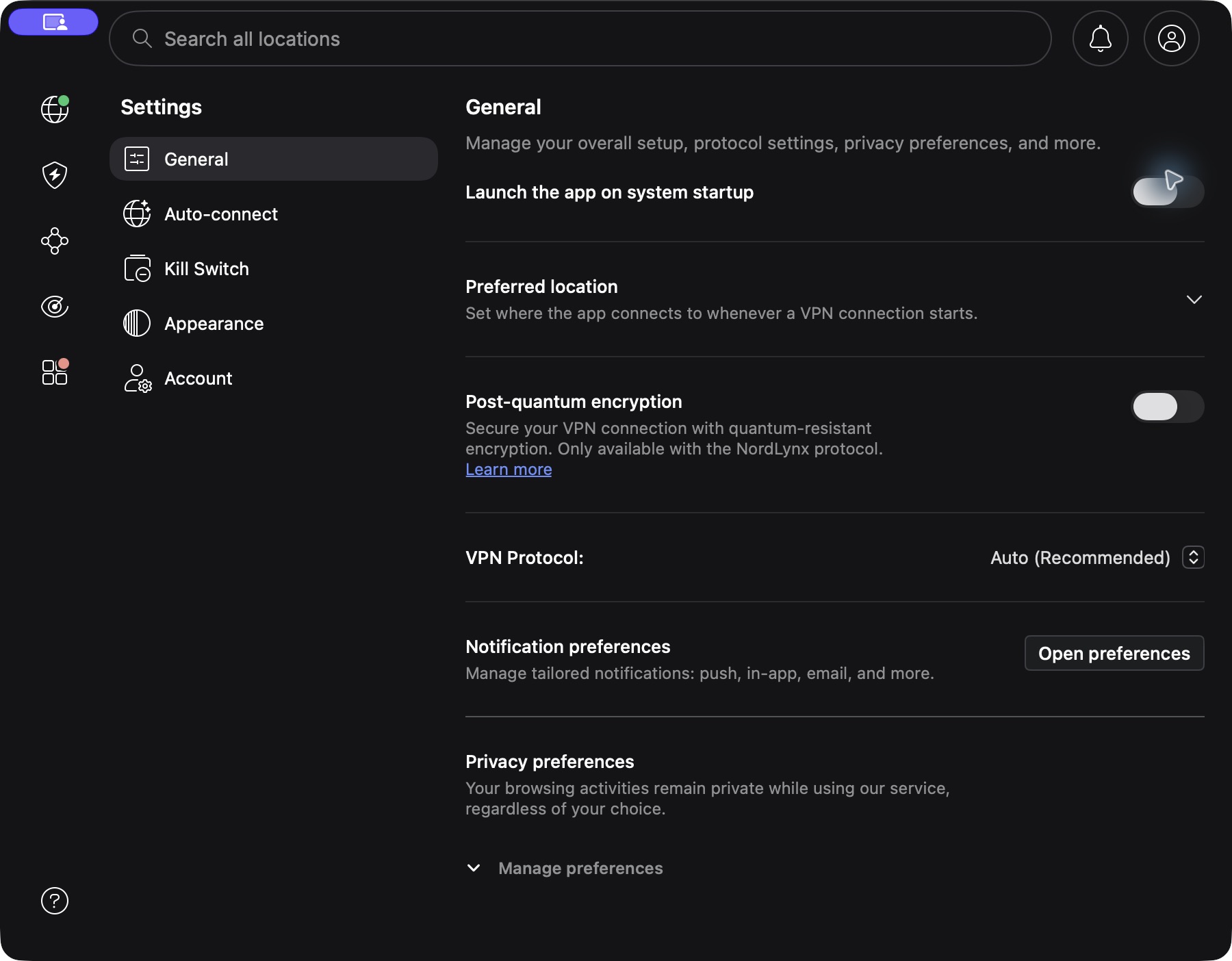
Task: Open the apps grid icon in sidebar
Action: click(55, 372)
